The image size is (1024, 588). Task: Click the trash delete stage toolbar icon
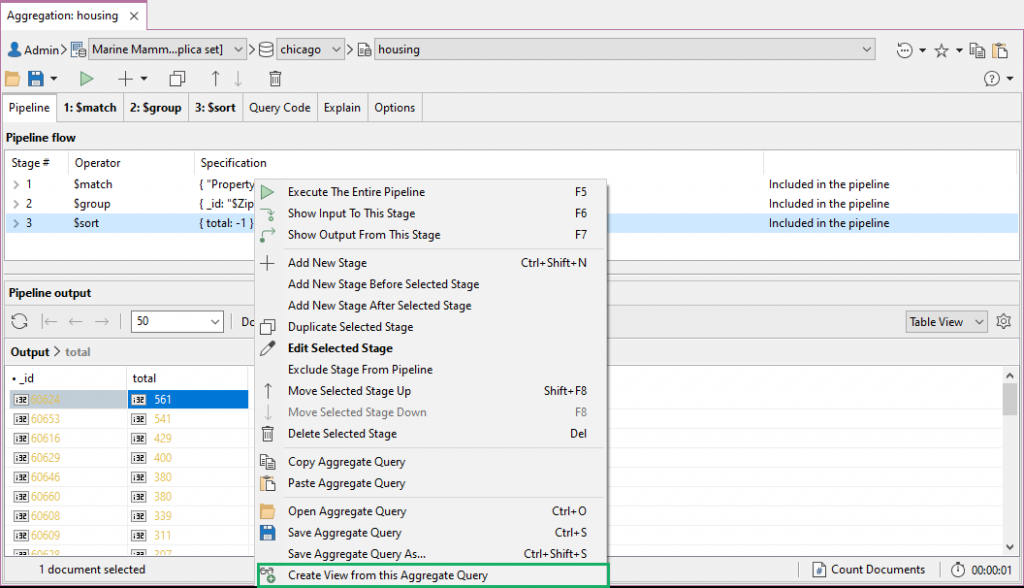coord(275,79)
